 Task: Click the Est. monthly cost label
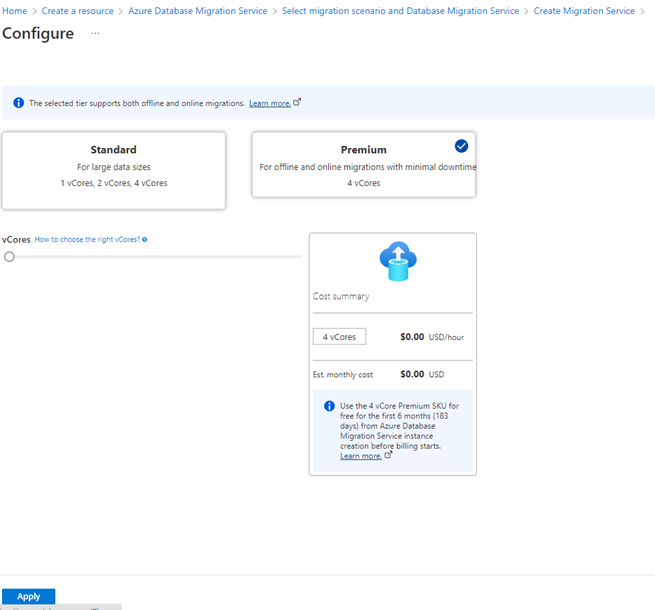(343, 375)
